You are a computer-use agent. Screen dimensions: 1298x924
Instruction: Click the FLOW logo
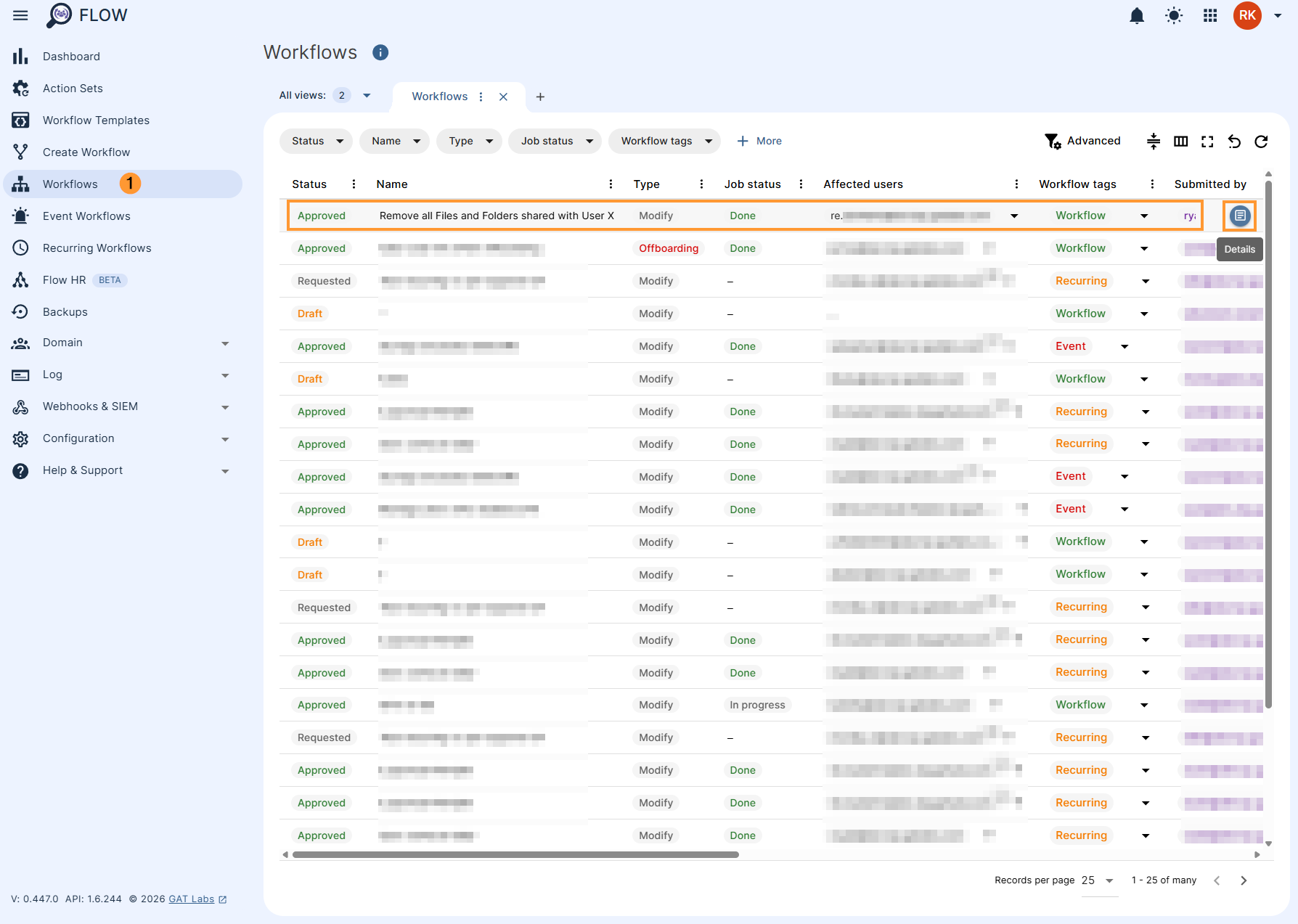tap(86, 15)
